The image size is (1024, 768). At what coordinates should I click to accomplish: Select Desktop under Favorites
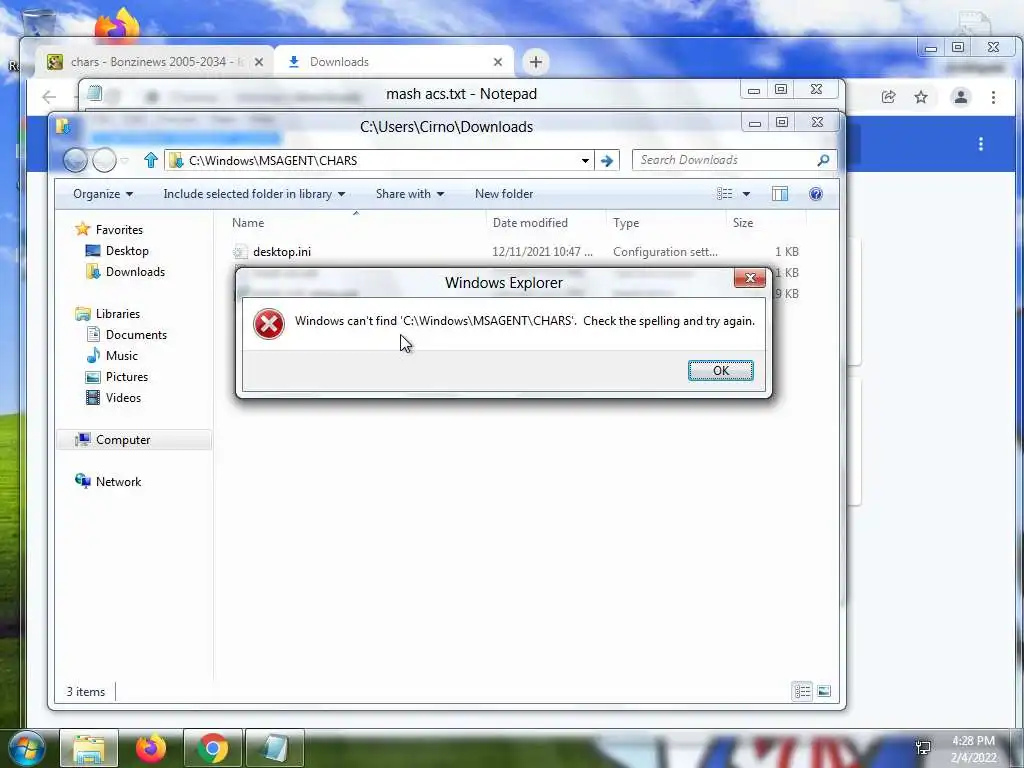click(x=127, y=251)
